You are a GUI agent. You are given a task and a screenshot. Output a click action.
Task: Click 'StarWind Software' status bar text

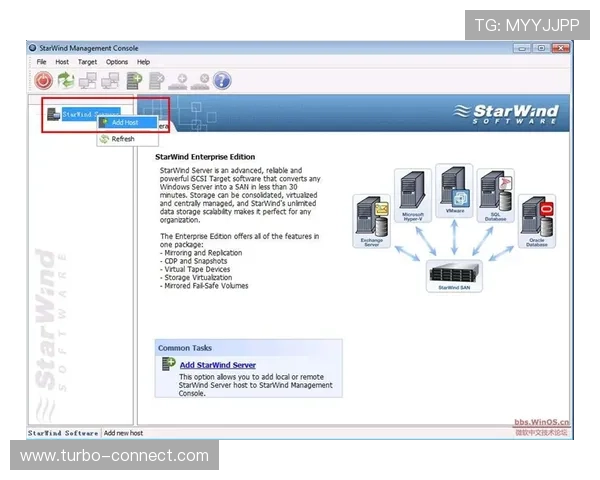pyautogui.click(x=63, y=433)
